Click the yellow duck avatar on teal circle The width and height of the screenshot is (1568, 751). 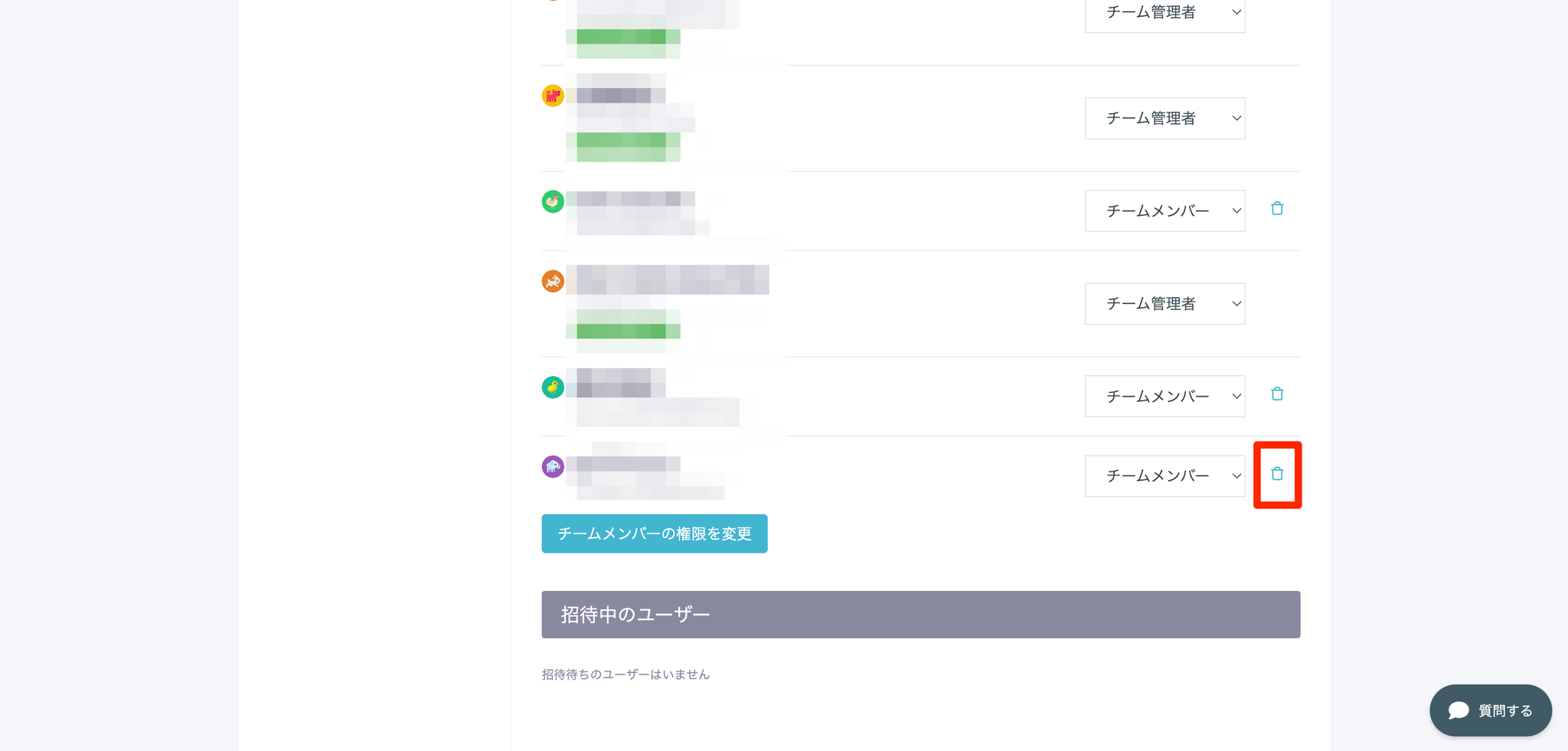[x=553, y=387]
